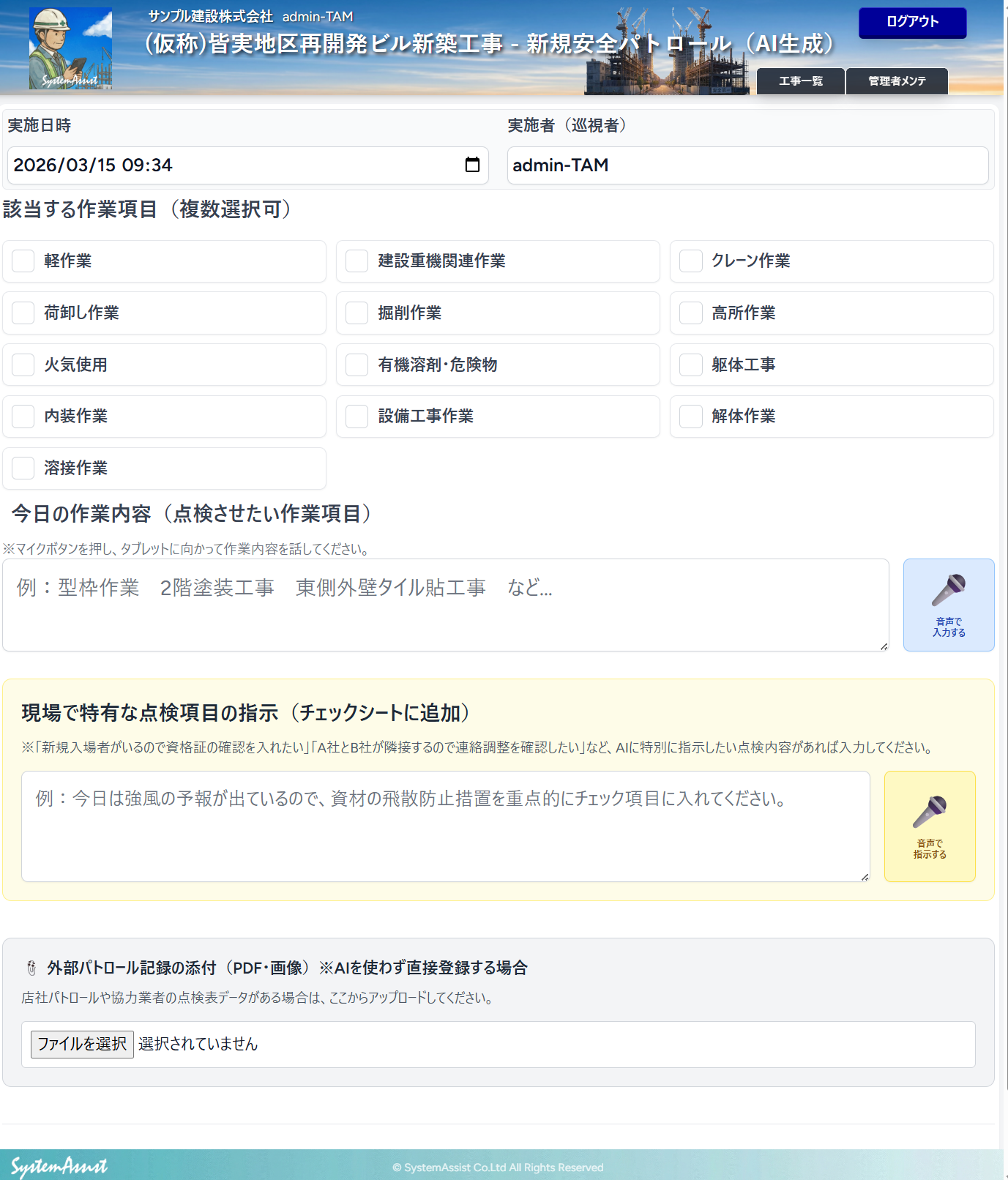1008x1180 pixels.
Task: Click the yellow voice instruction microphone icon
Action: pos(930,813)
